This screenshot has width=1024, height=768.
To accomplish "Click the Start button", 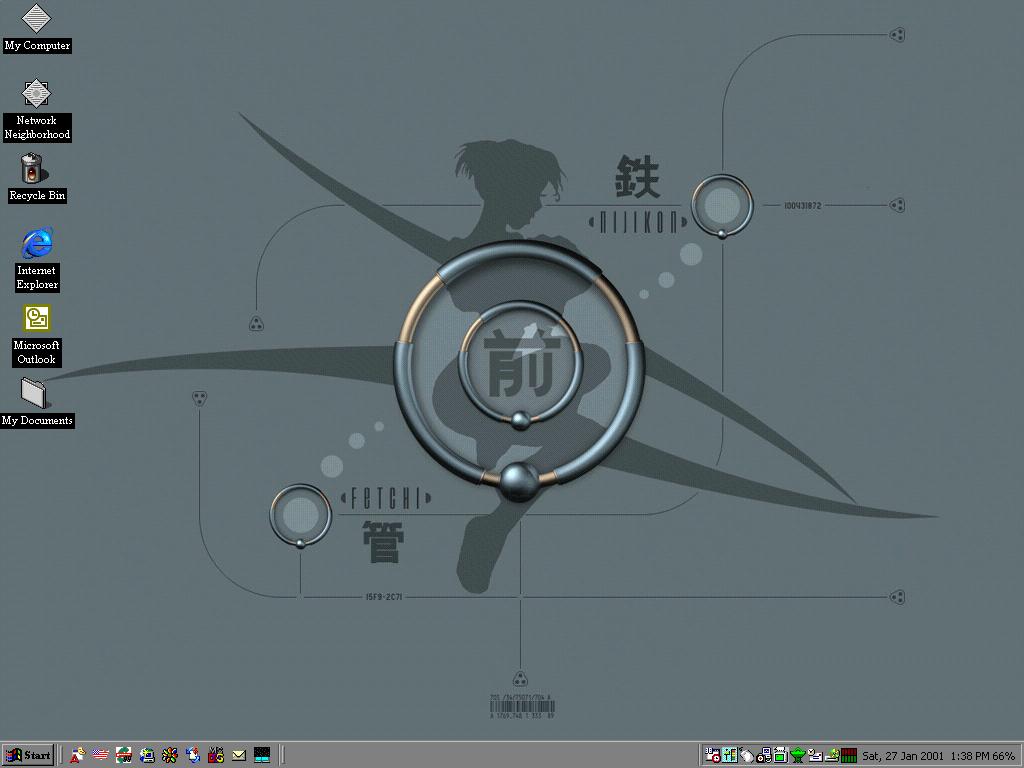I will (28, 755).
